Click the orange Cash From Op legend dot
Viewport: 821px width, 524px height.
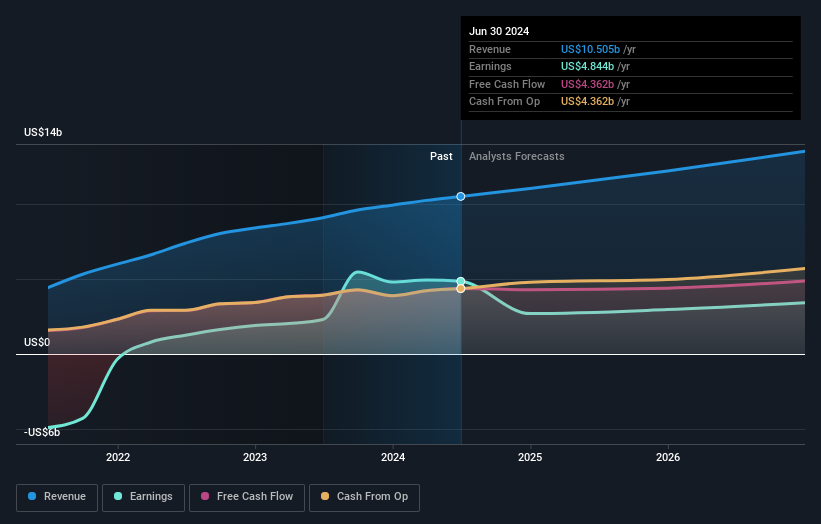point(325,496)
